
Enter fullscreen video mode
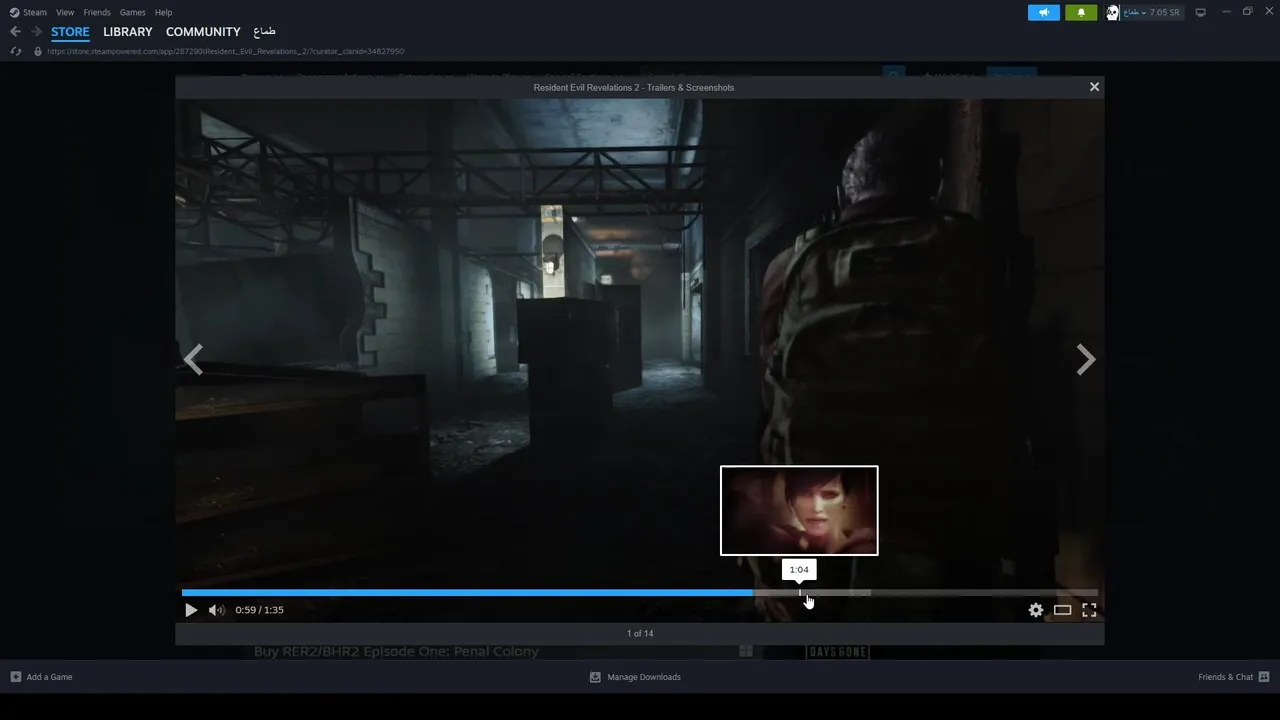tap(1089, 610)
